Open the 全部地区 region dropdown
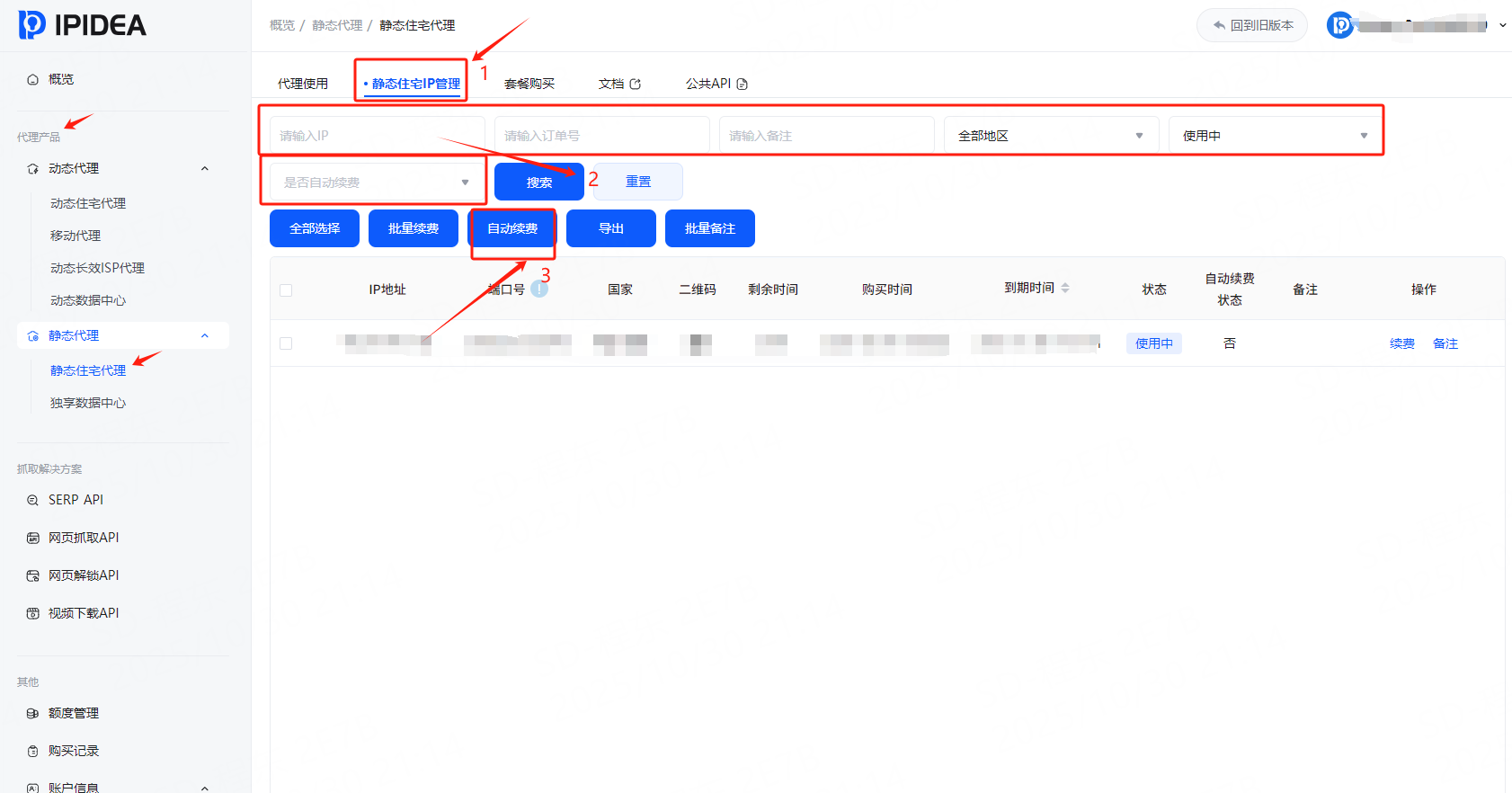The width and height of the screenshot is (1512, 793). [x=1050, y=136]
